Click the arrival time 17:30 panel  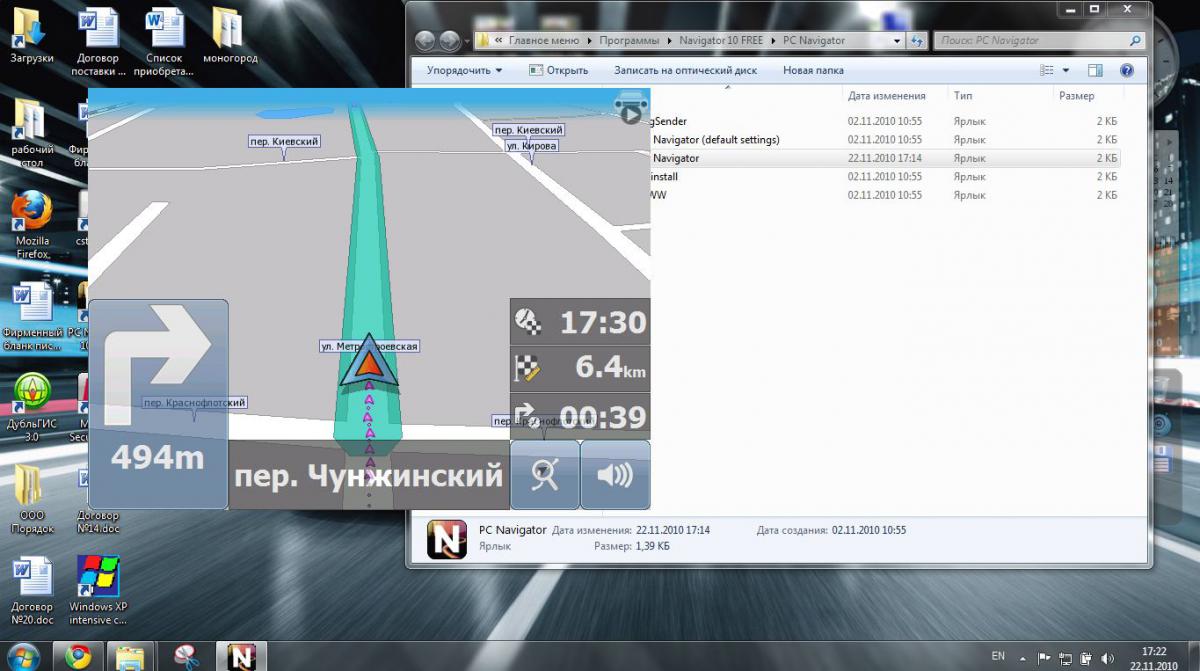click(580, 322)
